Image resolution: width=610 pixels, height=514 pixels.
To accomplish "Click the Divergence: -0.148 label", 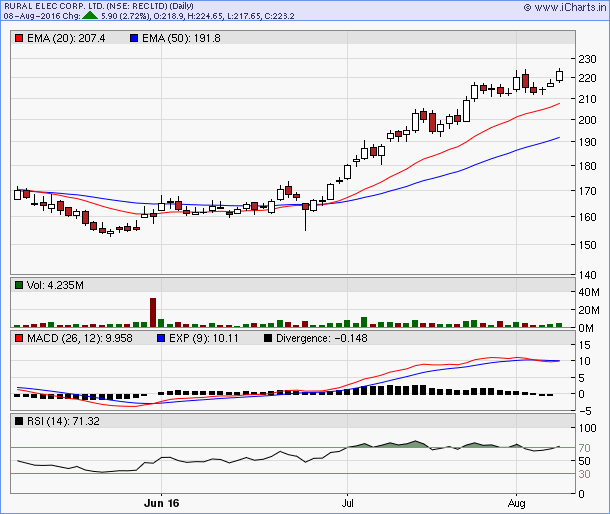I will click(321, 338).
